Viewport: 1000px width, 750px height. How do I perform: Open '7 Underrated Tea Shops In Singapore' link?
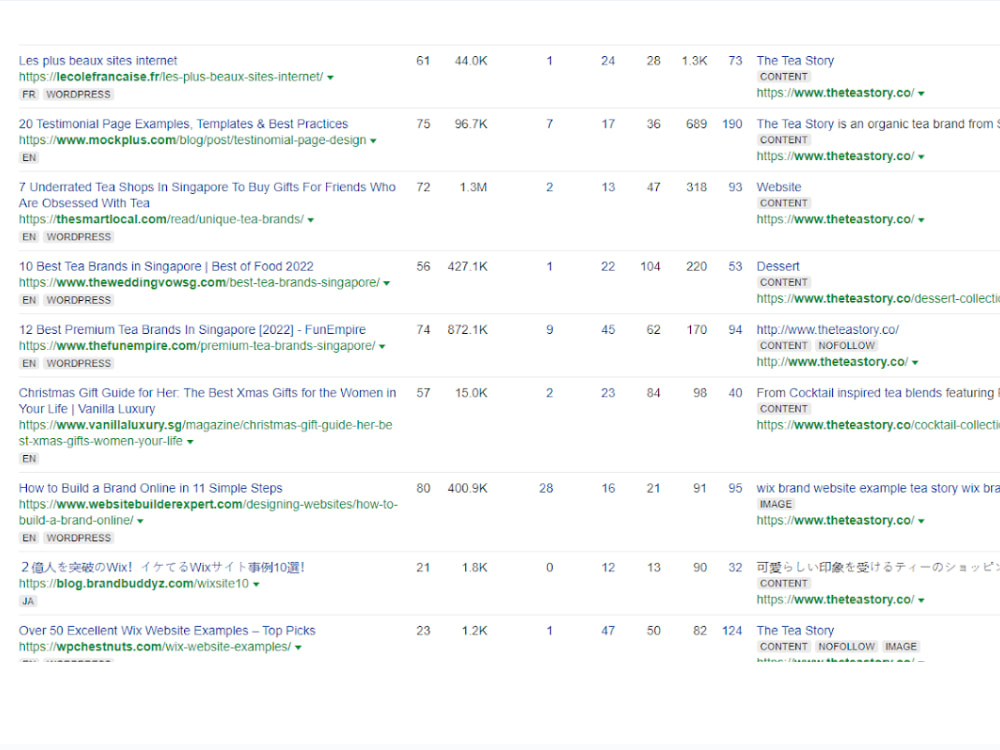click(207, 195)
